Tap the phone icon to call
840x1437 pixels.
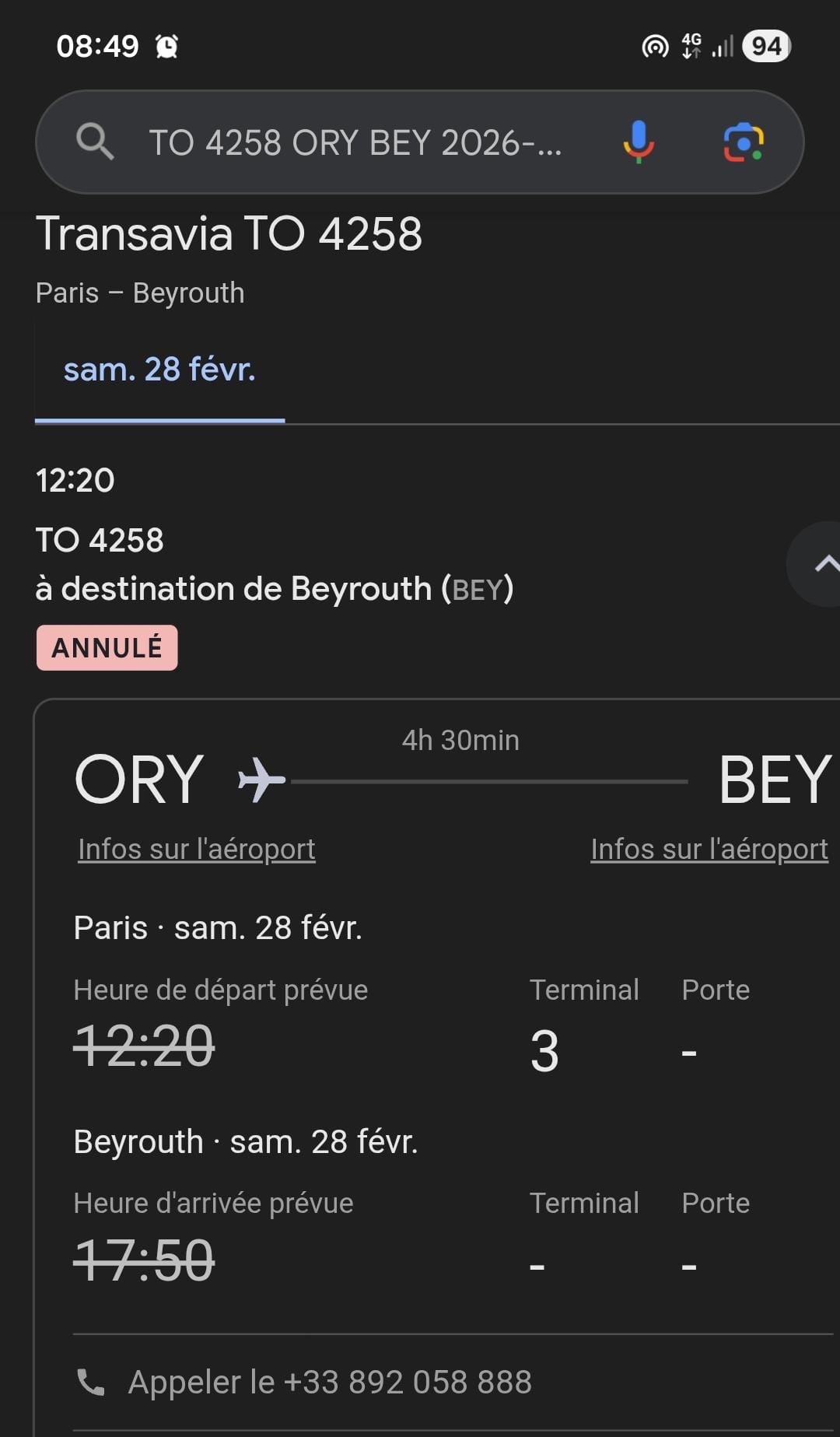91,1382
